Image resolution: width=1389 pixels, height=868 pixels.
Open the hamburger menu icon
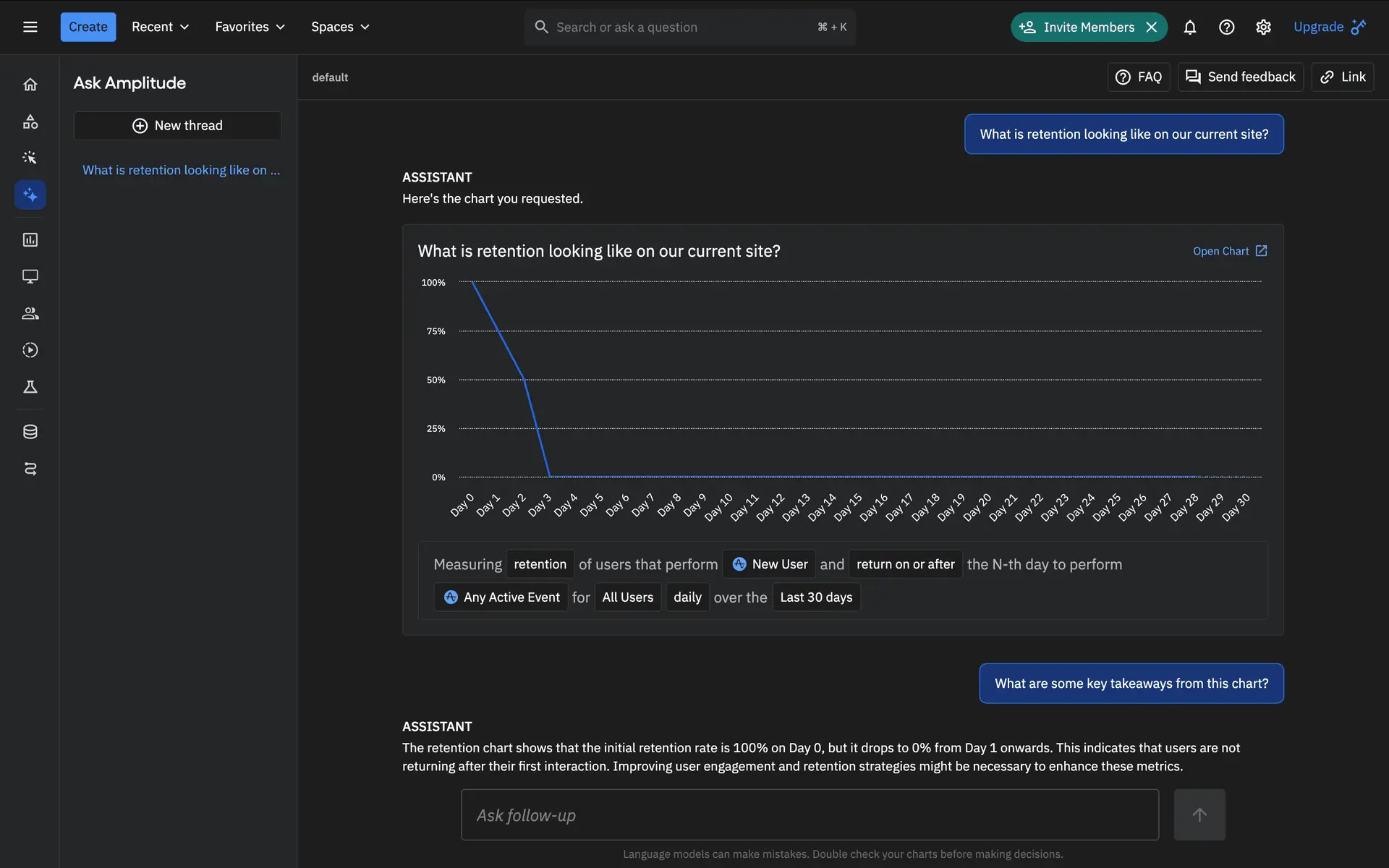30,27
